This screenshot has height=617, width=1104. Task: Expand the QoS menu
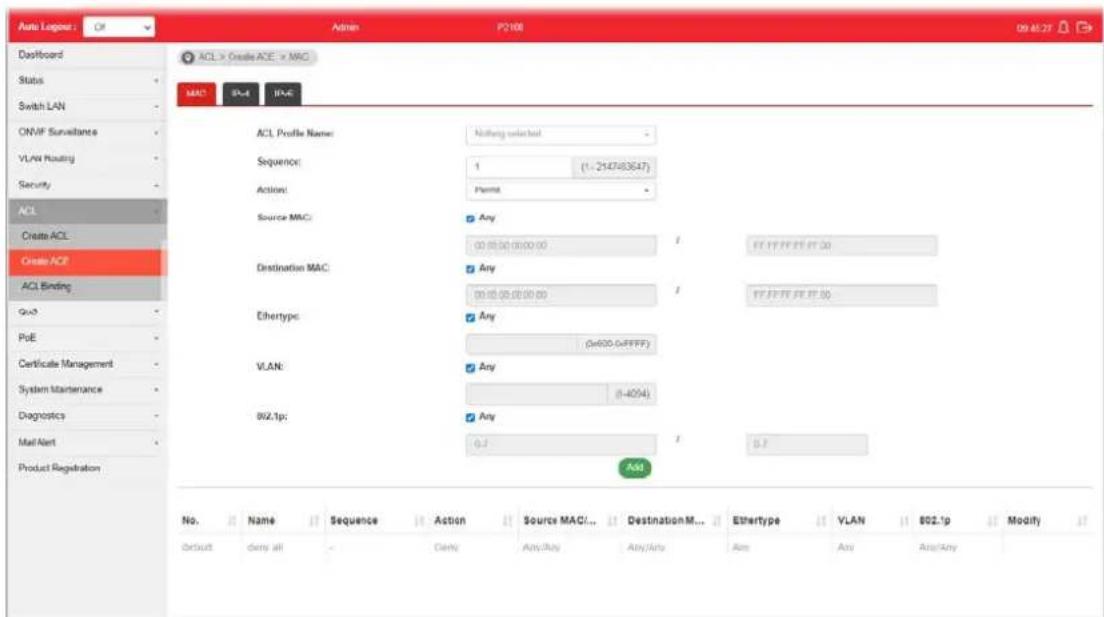pos(87,311)
